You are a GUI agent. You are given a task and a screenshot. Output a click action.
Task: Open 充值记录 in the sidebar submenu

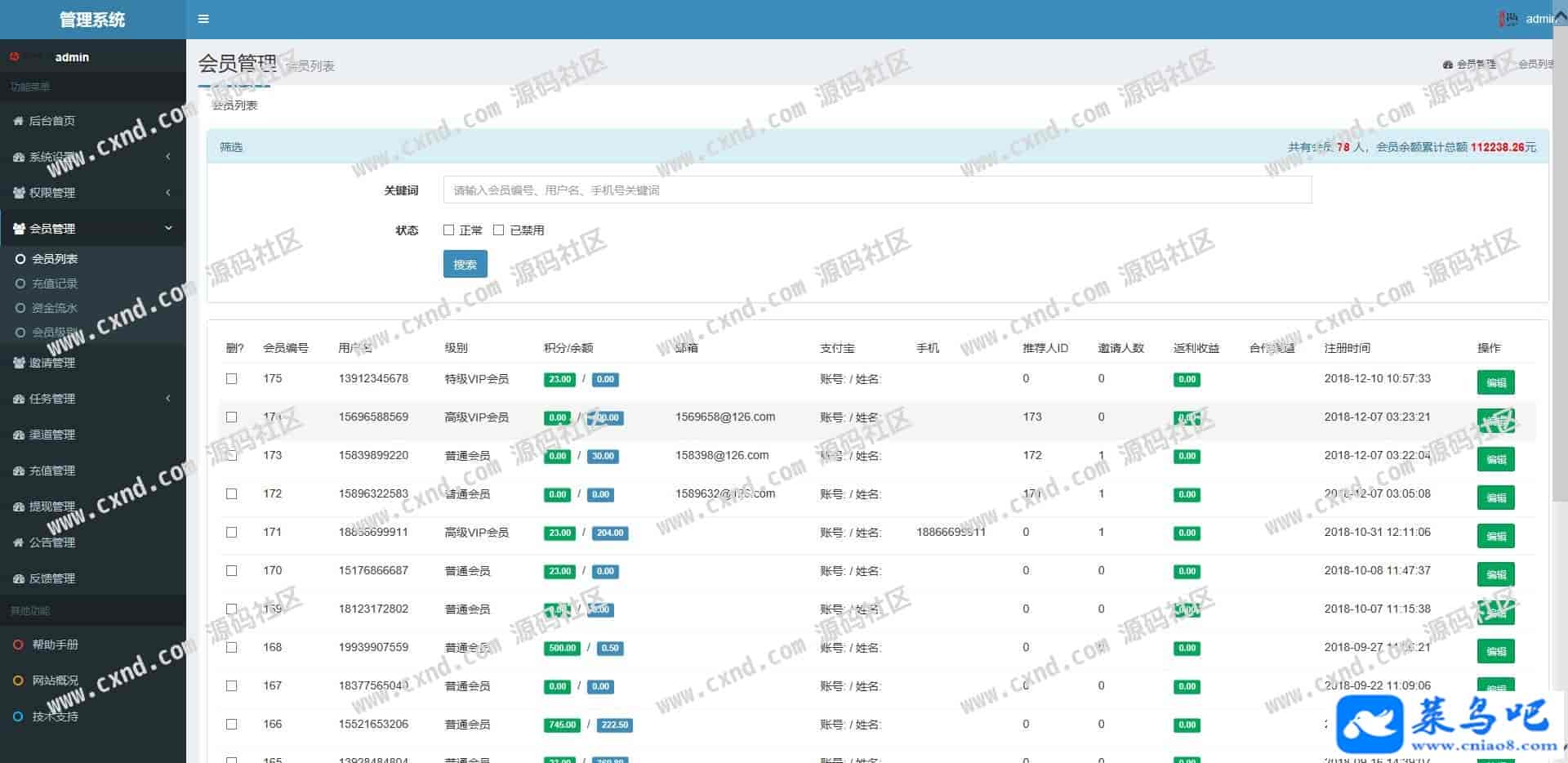pyautogui.click(x=55, y=283)
